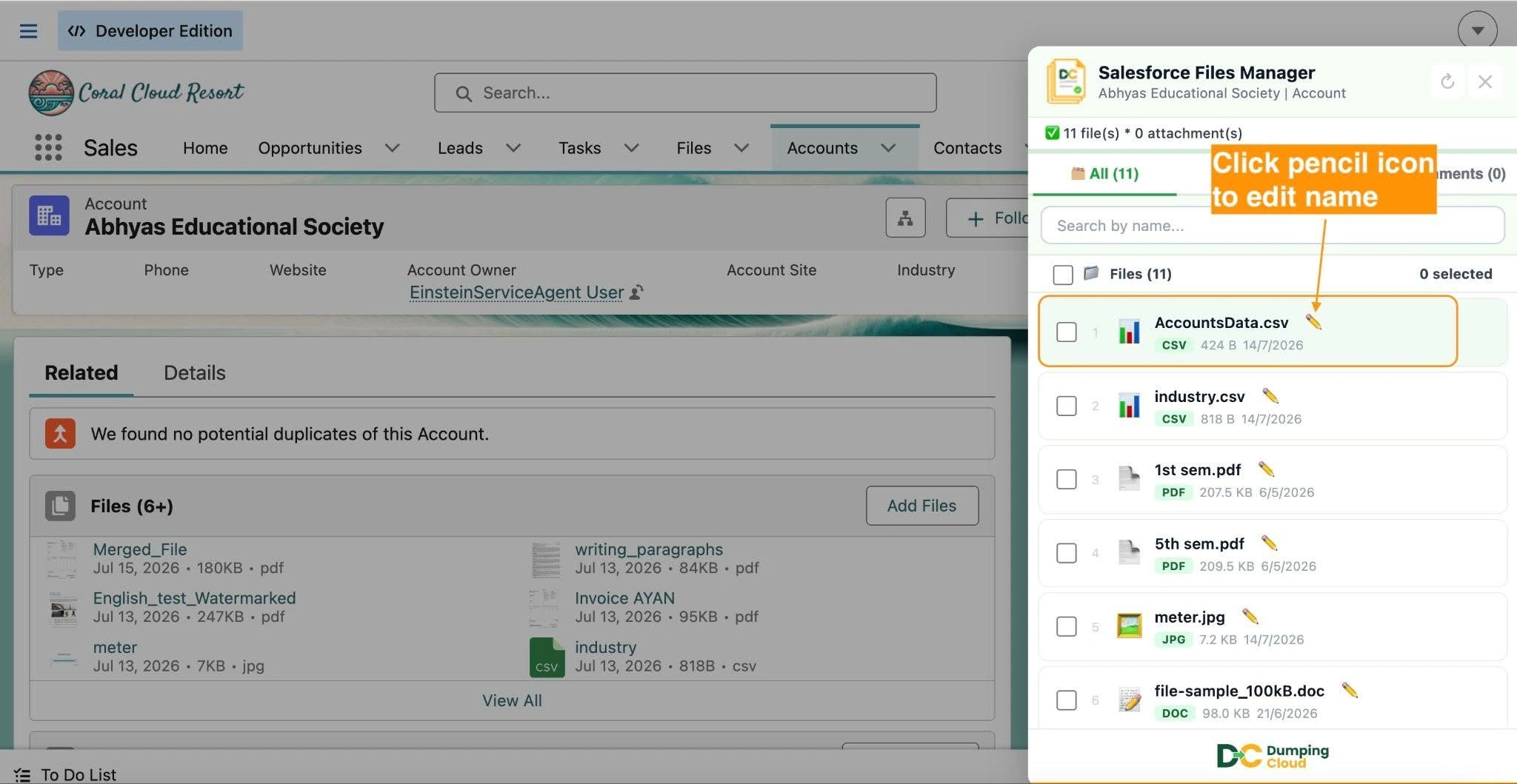
Task: Check the AccountsData.csv checkbox
Action: 1067,332
